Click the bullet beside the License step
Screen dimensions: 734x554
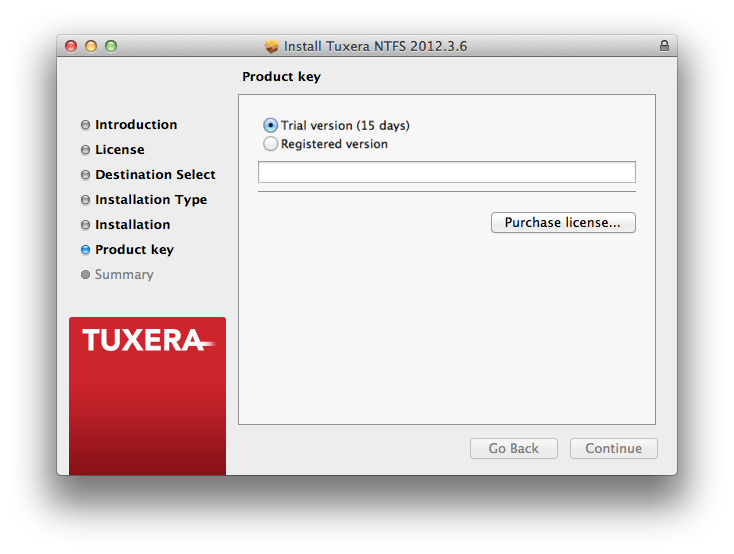click(85, 150)
